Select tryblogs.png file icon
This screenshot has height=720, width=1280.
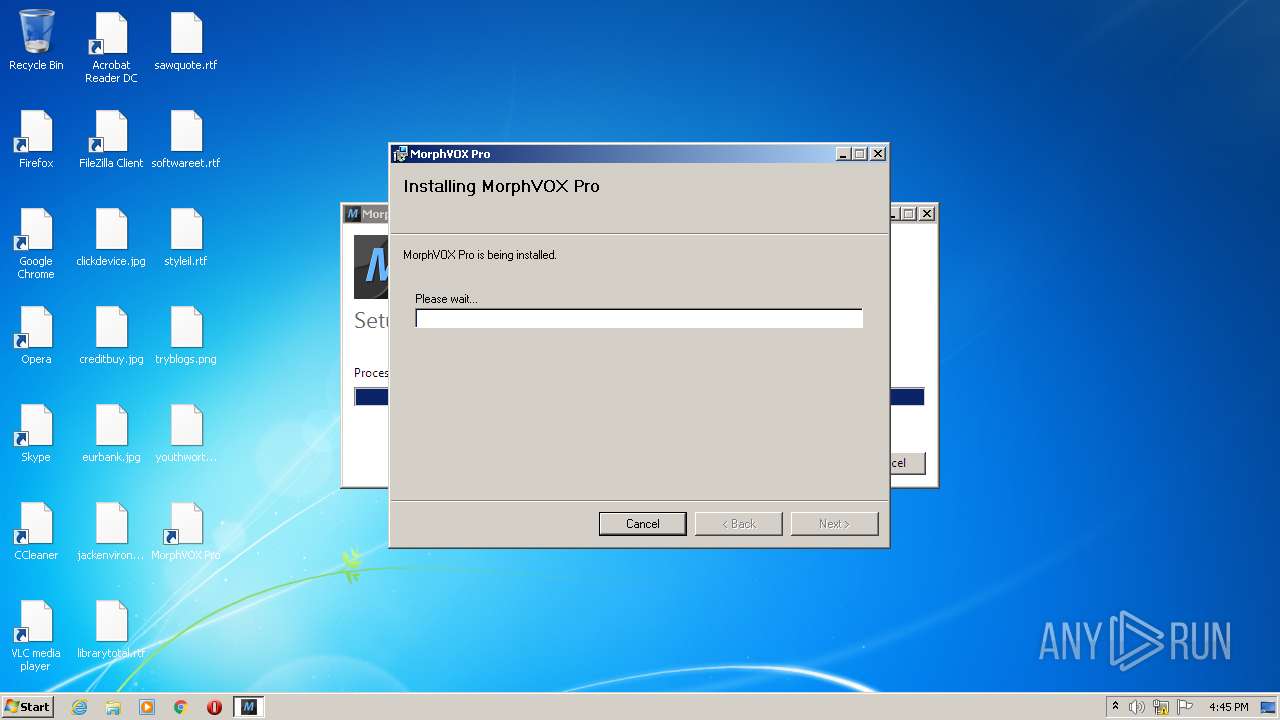click(x=186, y=334)
